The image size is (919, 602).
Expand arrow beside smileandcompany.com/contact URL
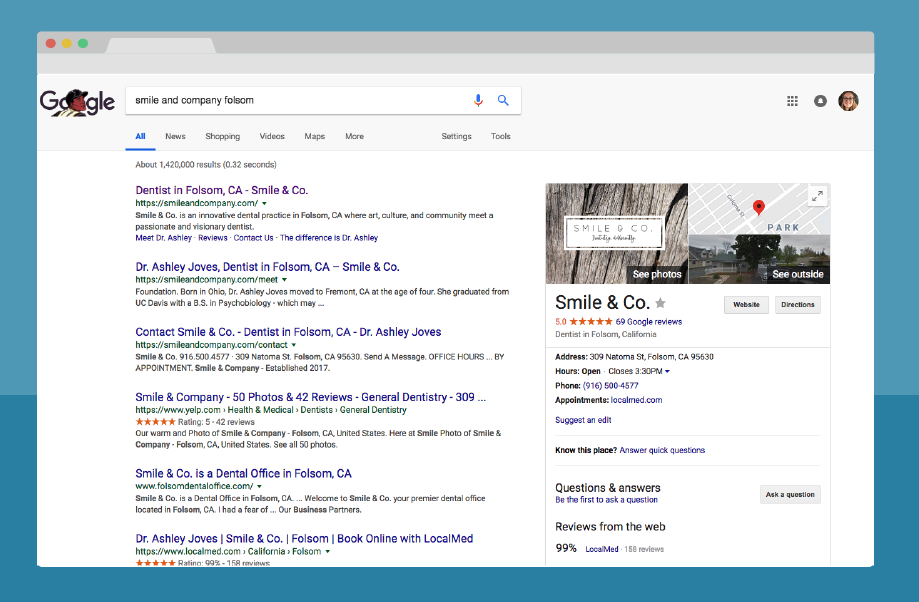(294, 345)
